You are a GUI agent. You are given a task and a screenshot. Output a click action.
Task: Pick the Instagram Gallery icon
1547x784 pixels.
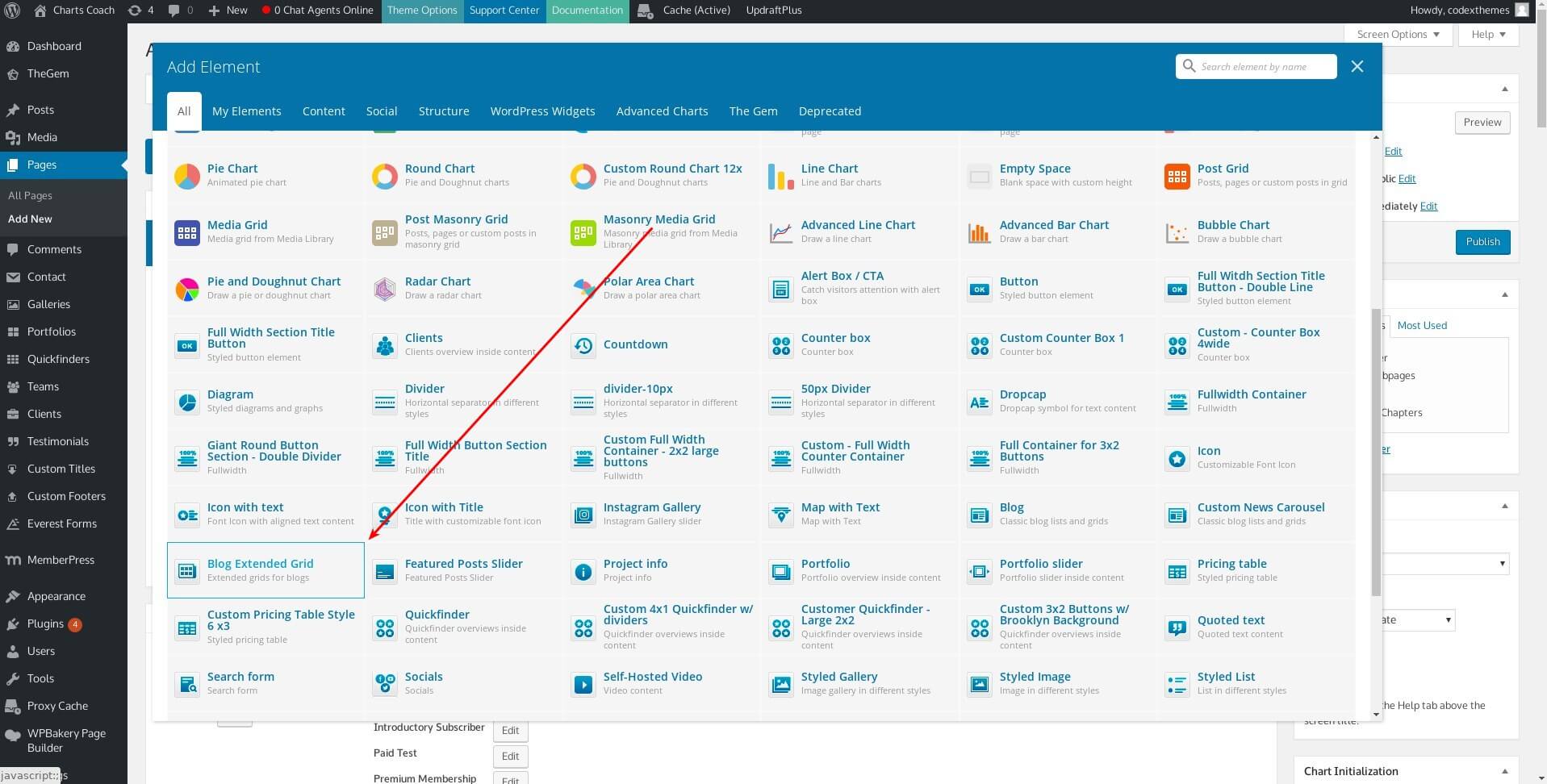click(x=583, y=515)
